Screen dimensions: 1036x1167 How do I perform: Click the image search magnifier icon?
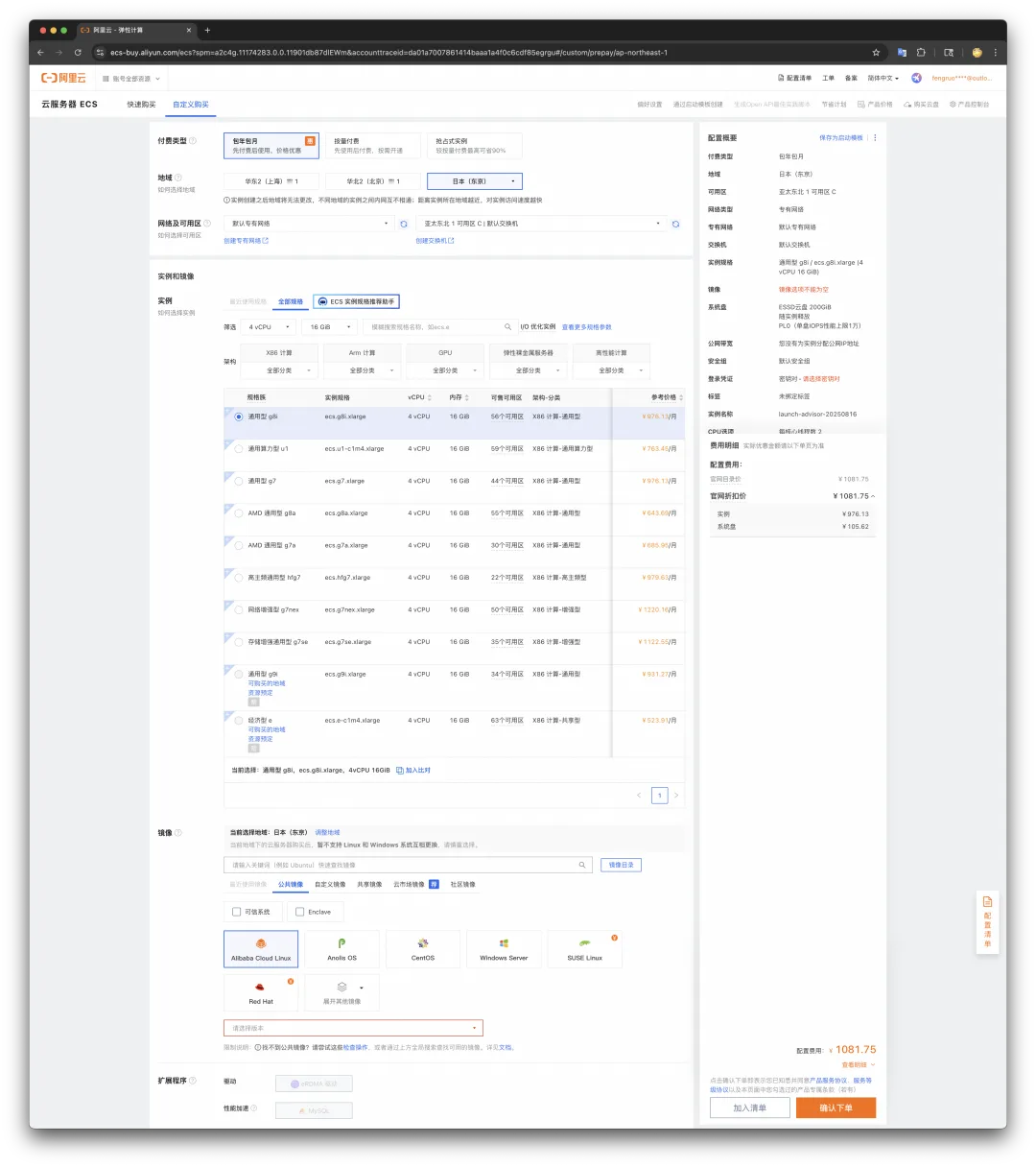pyautogui.click(x=581, y=865)
